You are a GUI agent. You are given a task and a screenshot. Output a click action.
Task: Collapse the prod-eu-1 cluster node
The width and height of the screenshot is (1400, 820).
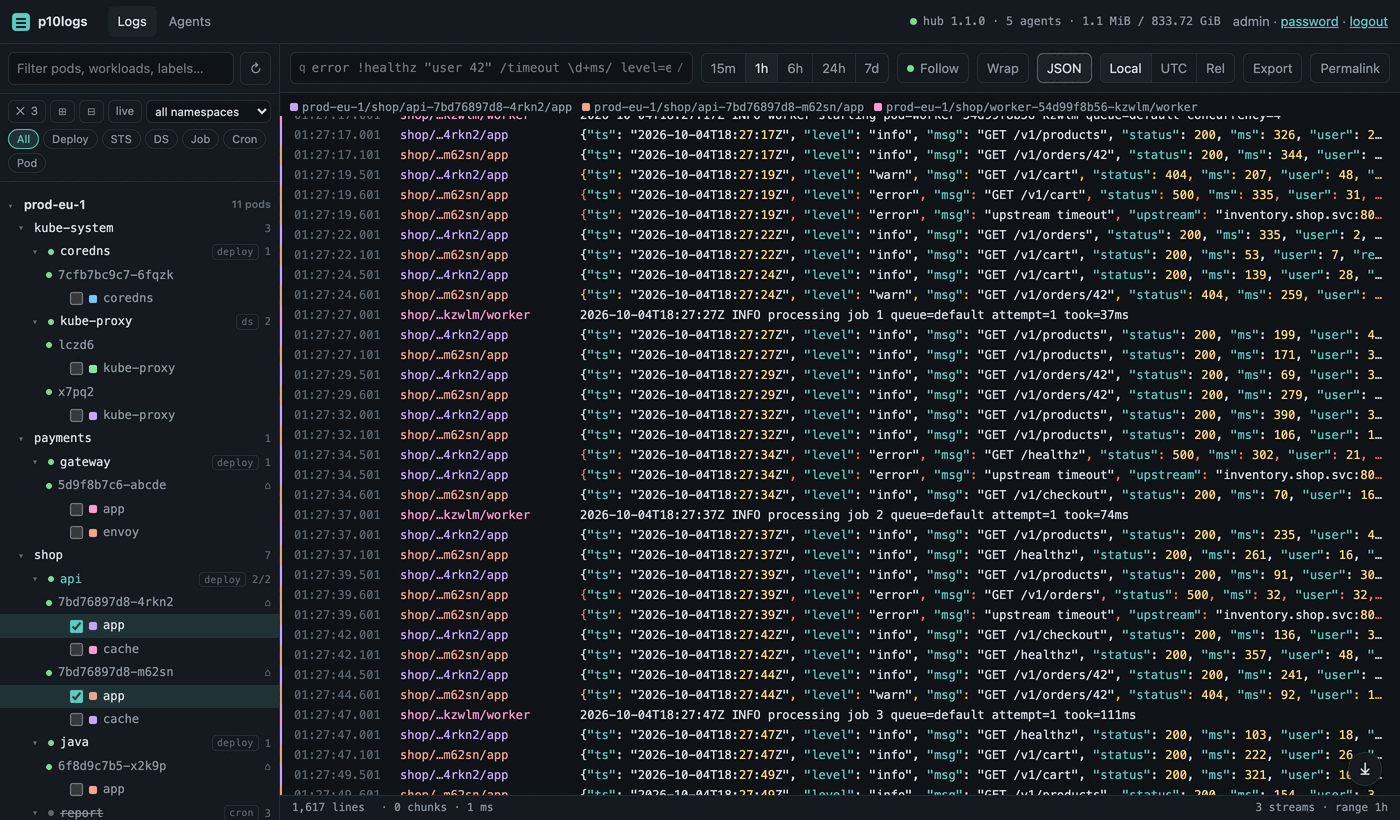click(11, 205)
